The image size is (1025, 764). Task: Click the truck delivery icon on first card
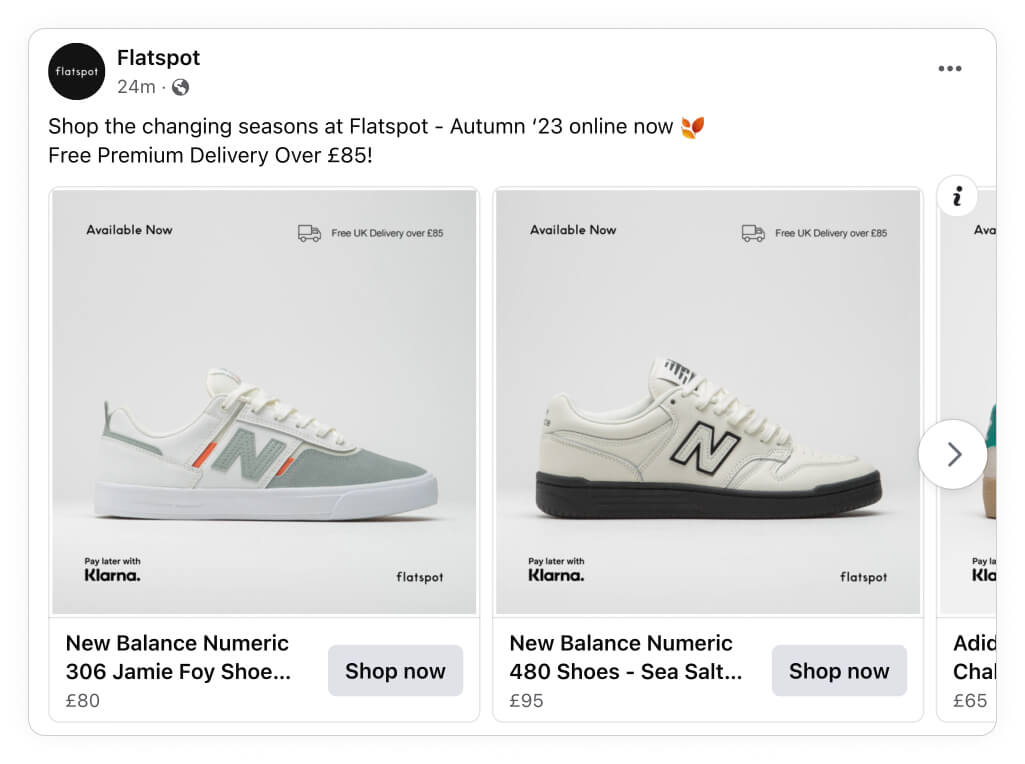[308, 231]
